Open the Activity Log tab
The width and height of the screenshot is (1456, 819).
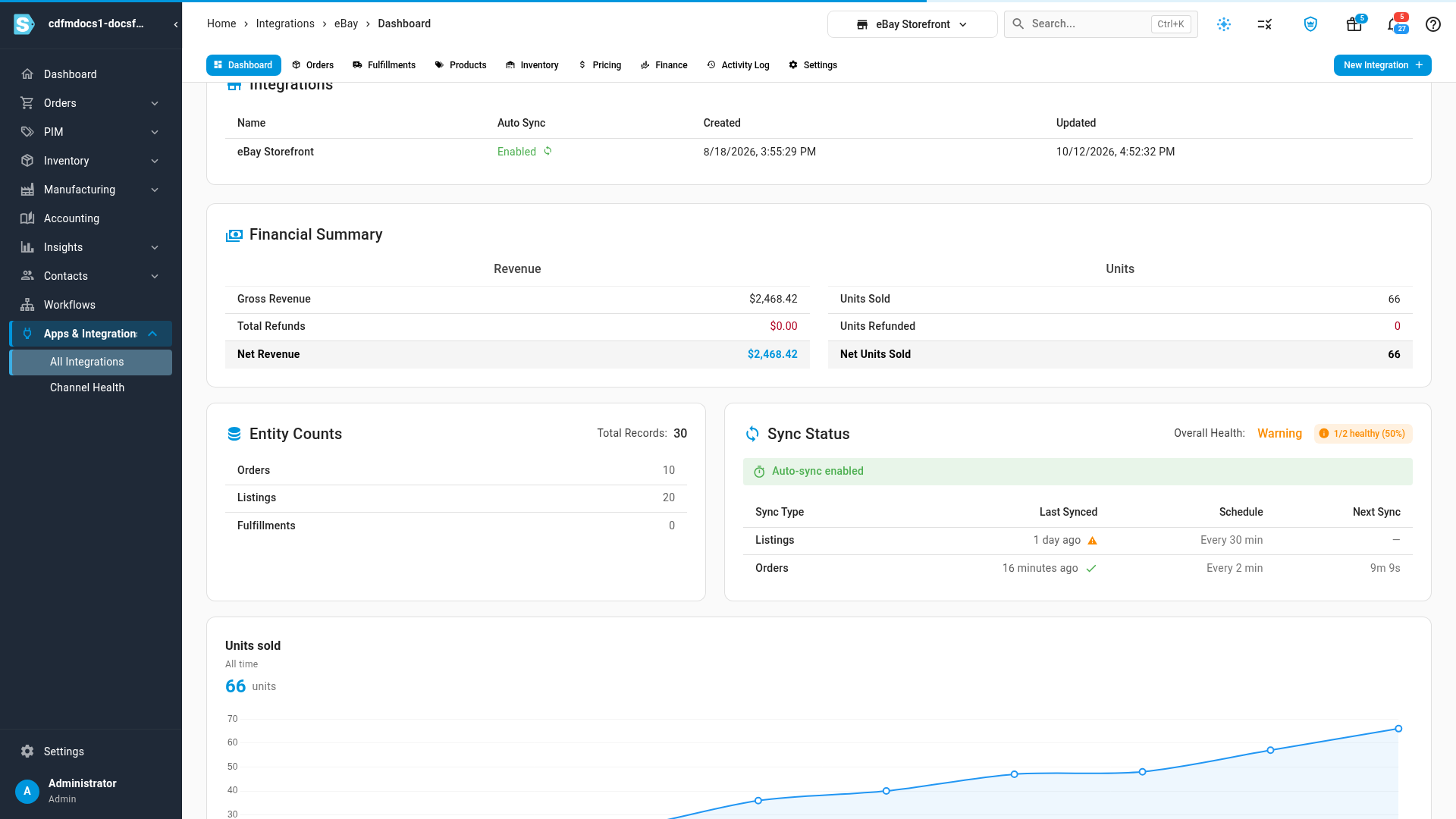pyautogui.click(x=738, y=65)
